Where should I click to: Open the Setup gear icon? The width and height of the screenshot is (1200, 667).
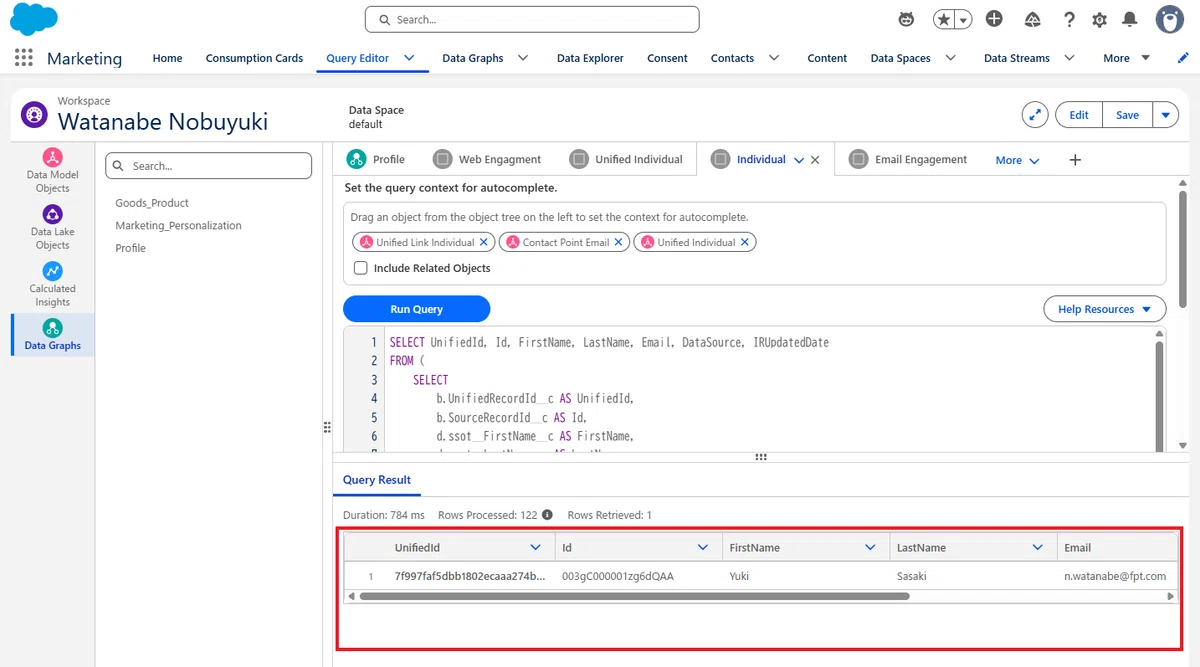coord(1100,19)
